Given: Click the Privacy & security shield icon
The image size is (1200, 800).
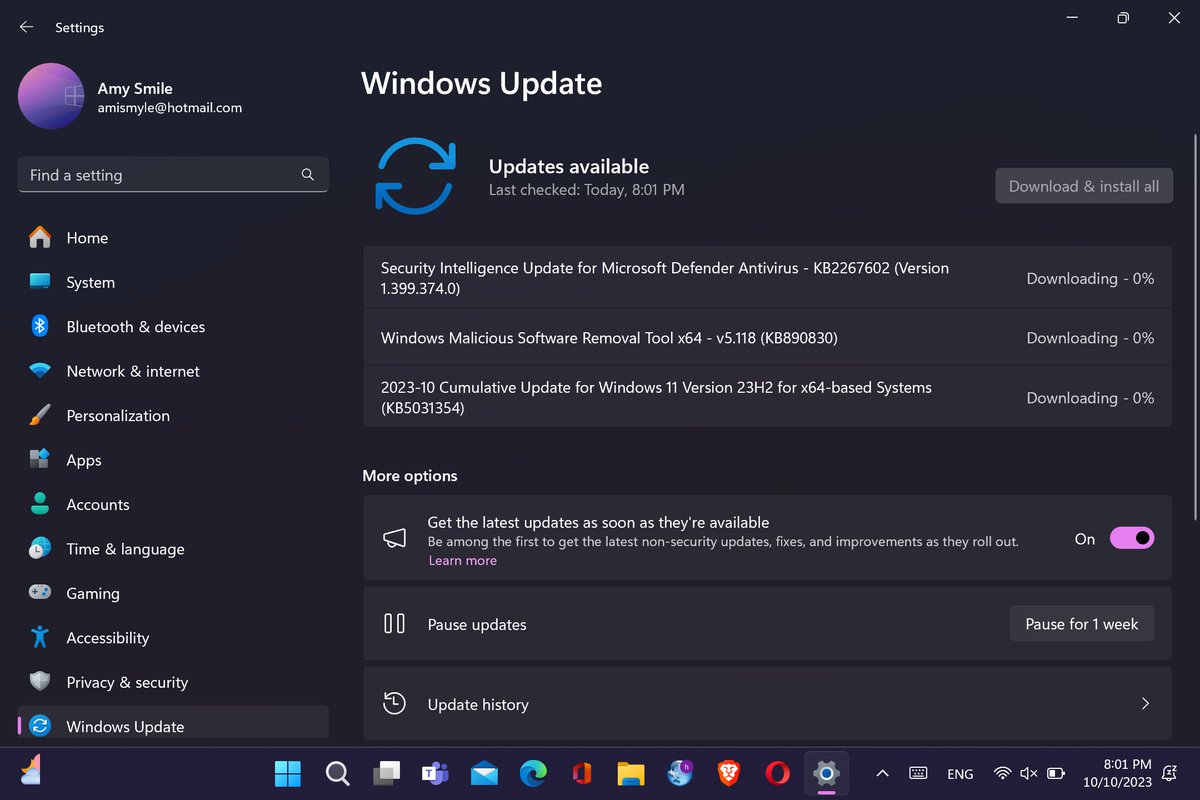Looking at the screenshot, I should click(40, 682).
